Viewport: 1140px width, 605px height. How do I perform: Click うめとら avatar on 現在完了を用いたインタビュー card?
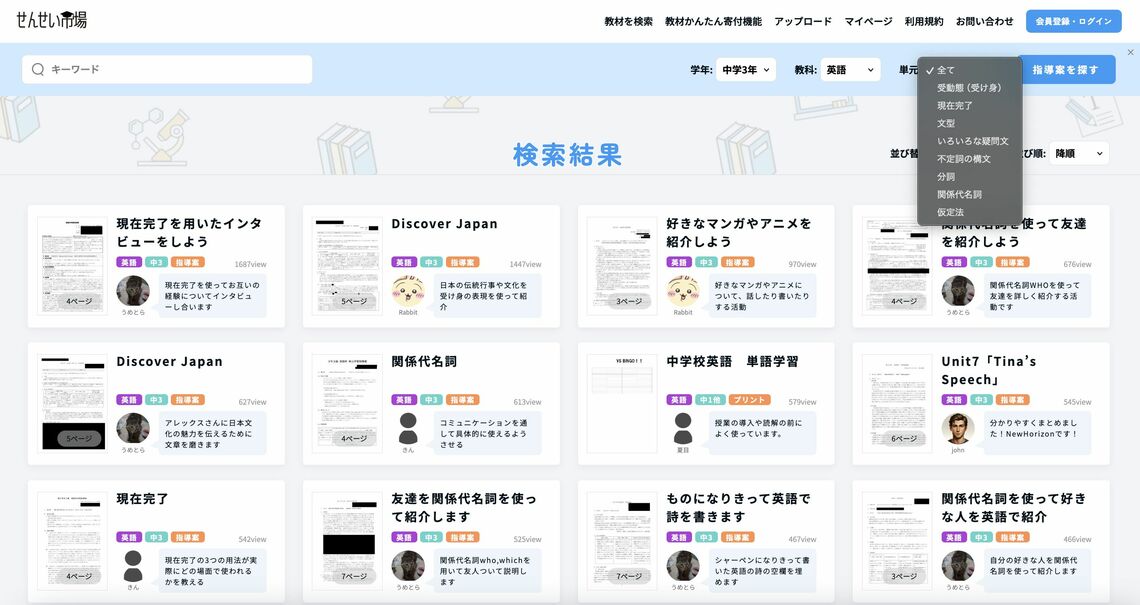click(133, 292)
